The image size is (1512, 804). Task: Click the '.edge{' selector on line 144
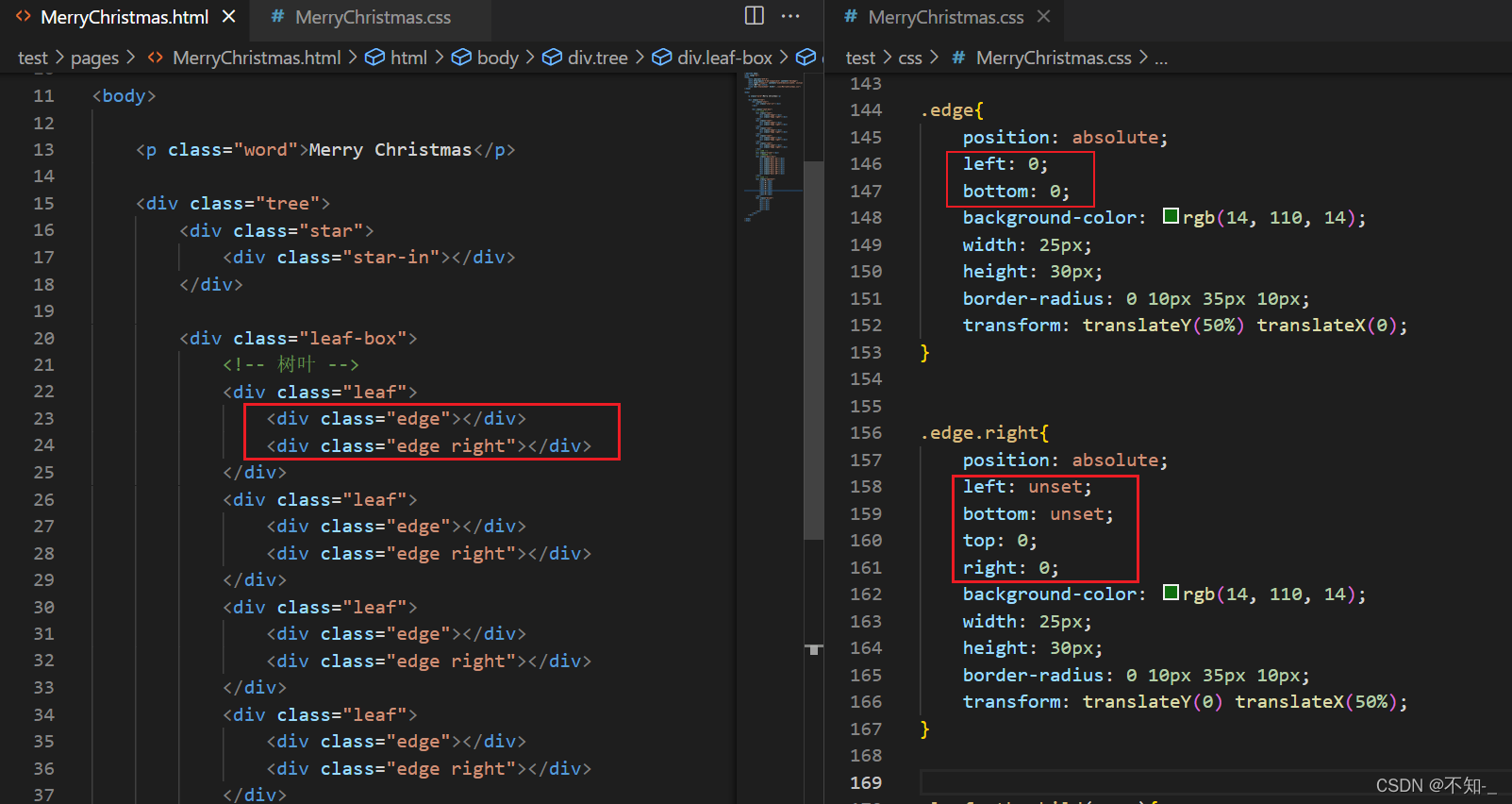tap(952, 109)
